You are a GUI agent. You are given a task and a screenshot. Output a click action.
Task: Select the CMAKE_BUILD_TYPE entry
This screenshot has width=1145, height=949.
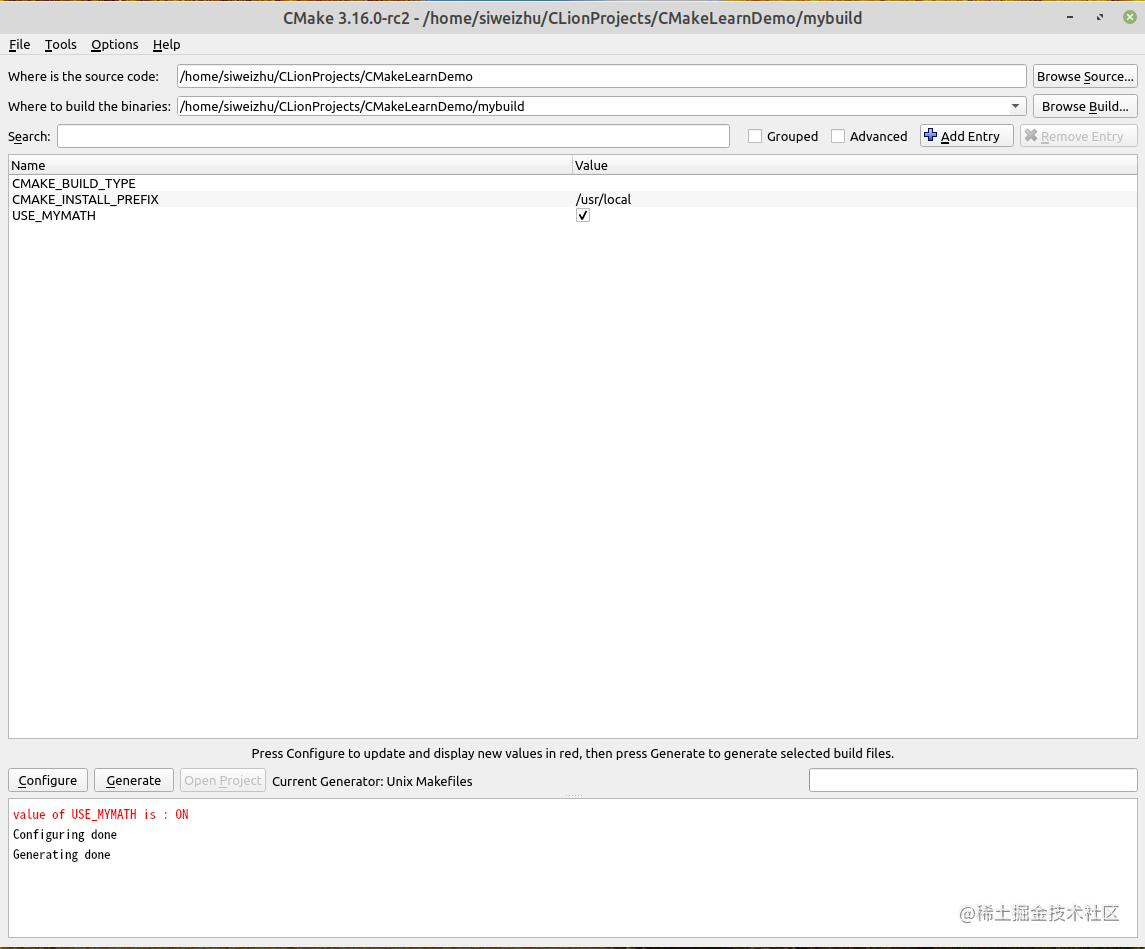(x=74, y=183)
